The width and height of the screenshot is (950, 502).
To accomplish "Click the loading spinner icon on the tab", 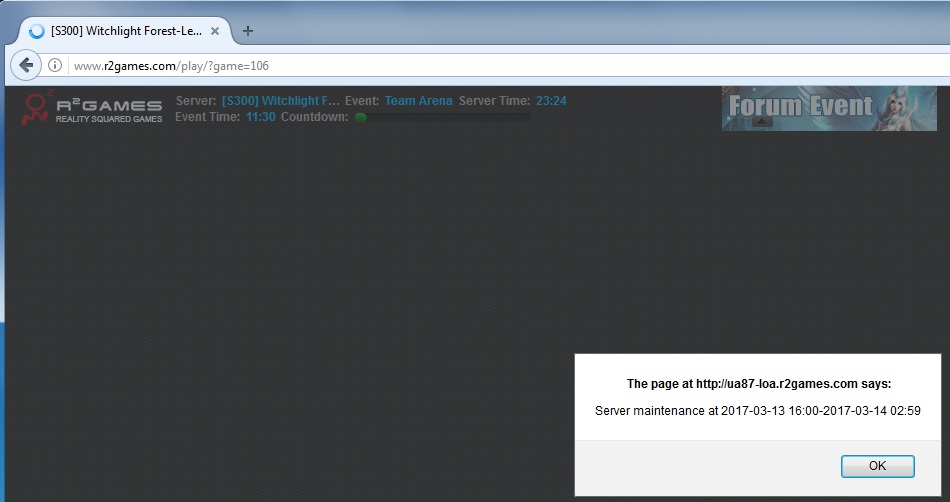I will 37,31.
